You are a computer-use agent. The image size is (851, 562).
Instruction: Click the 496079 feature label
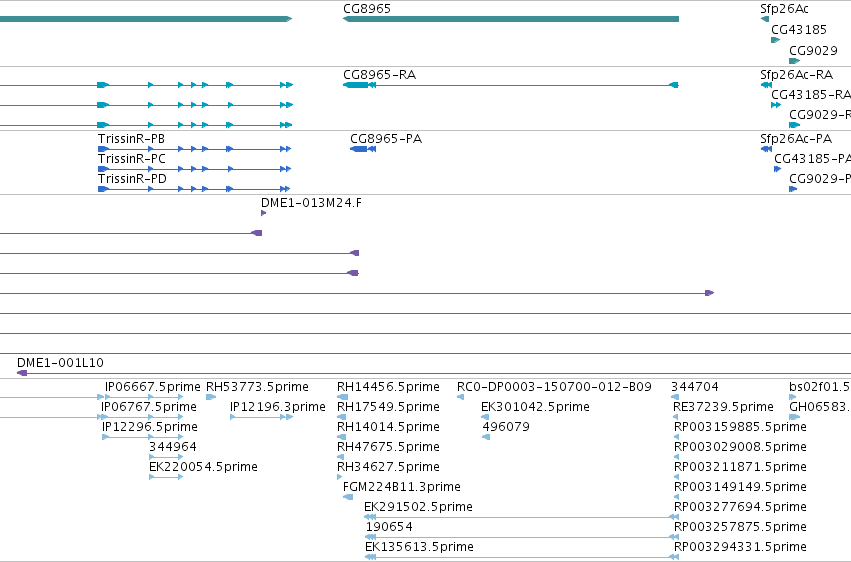coord(506,427)
